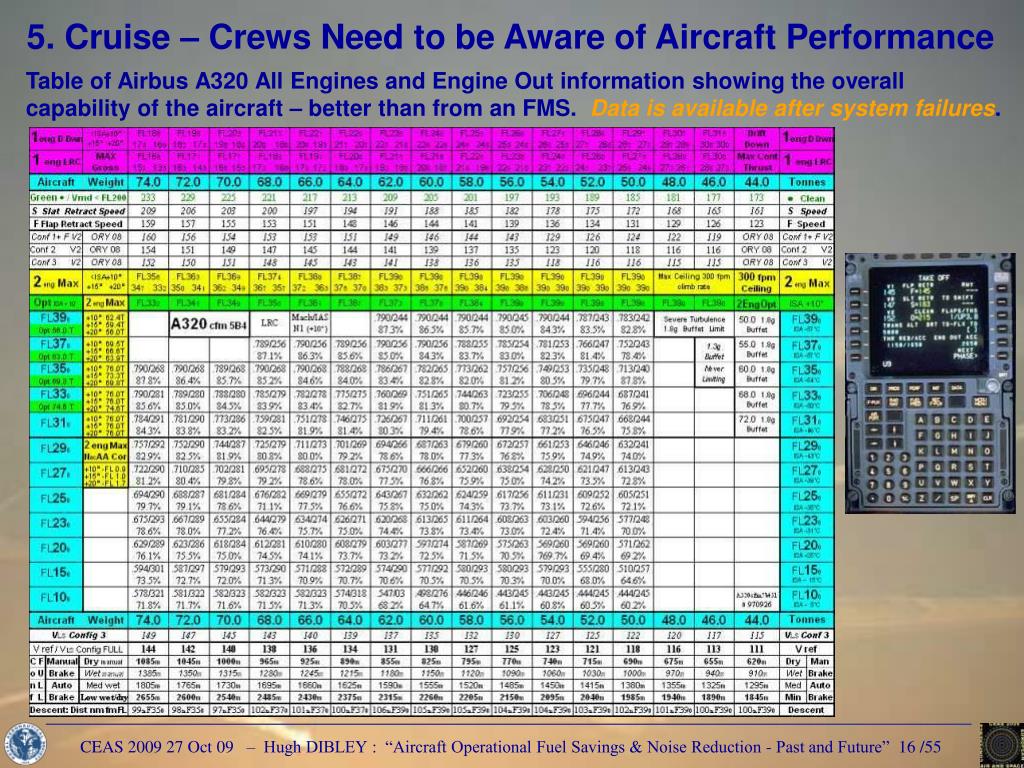Select the 'A320 cfm 5B4' cell
The image size is (1024, 768).
coord(208,324)
